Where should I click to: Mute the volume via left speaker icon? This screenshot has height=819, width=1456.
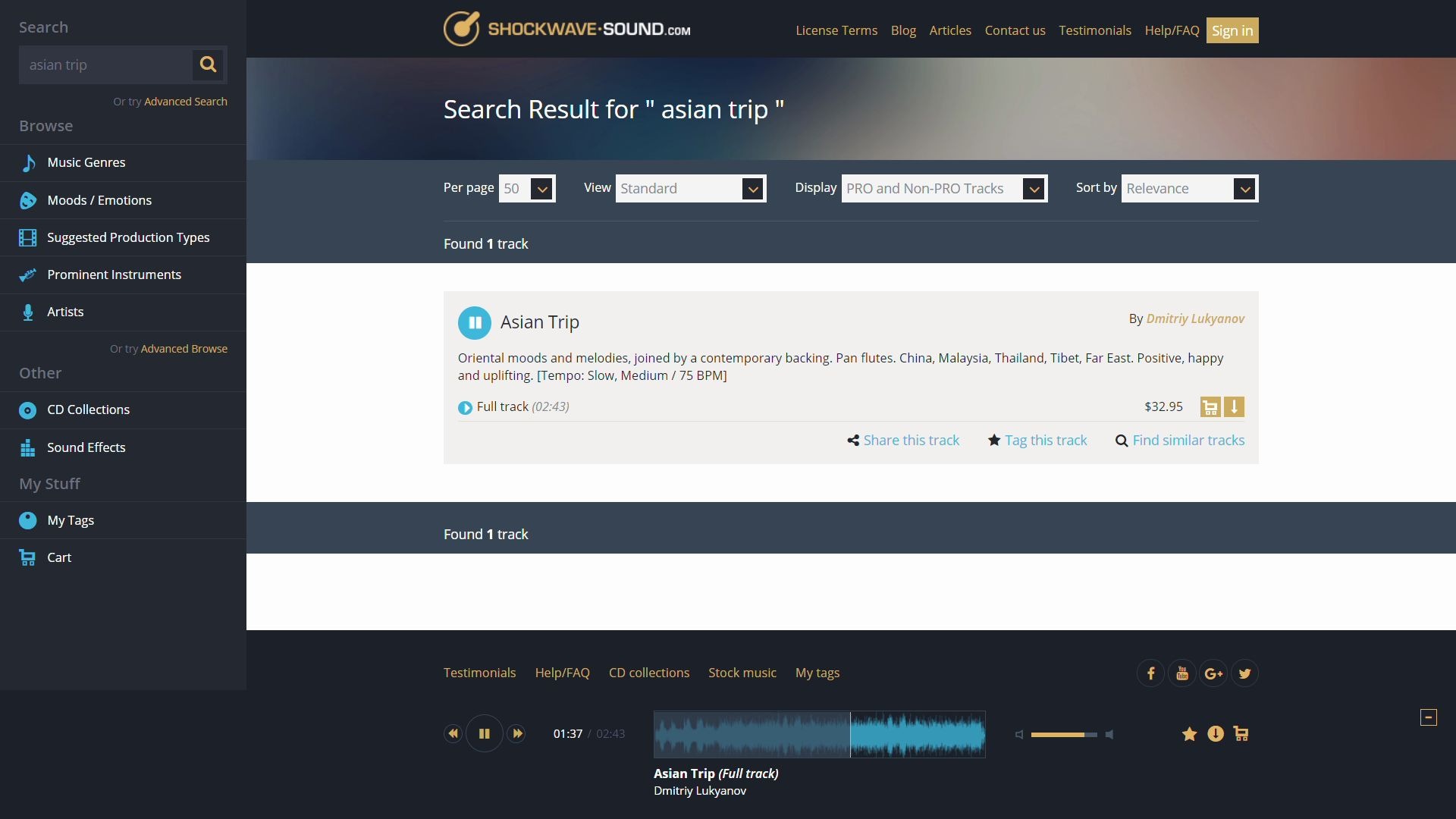point(1020,735)
